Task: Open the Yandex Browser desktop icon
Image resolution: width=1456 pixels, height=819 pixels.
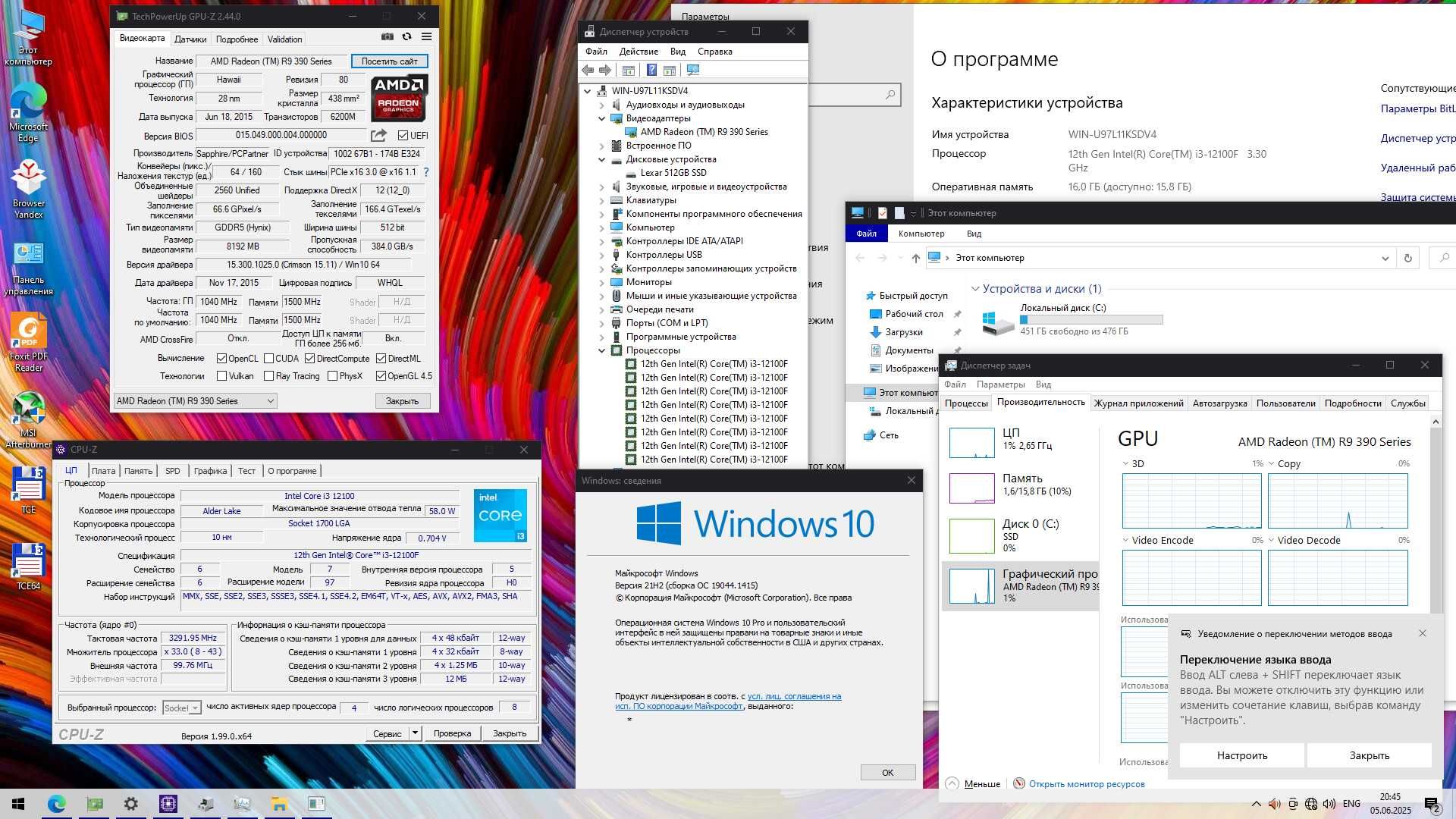Action: pyautogui.click(x=28, y=190)
